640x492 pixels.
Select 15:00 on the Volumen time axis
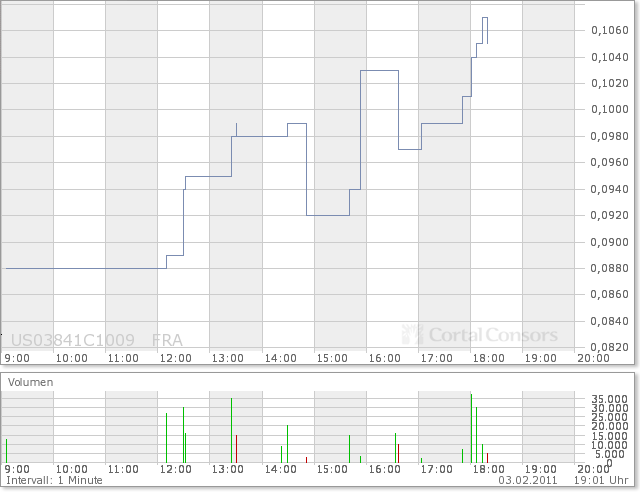coord(332,470)
